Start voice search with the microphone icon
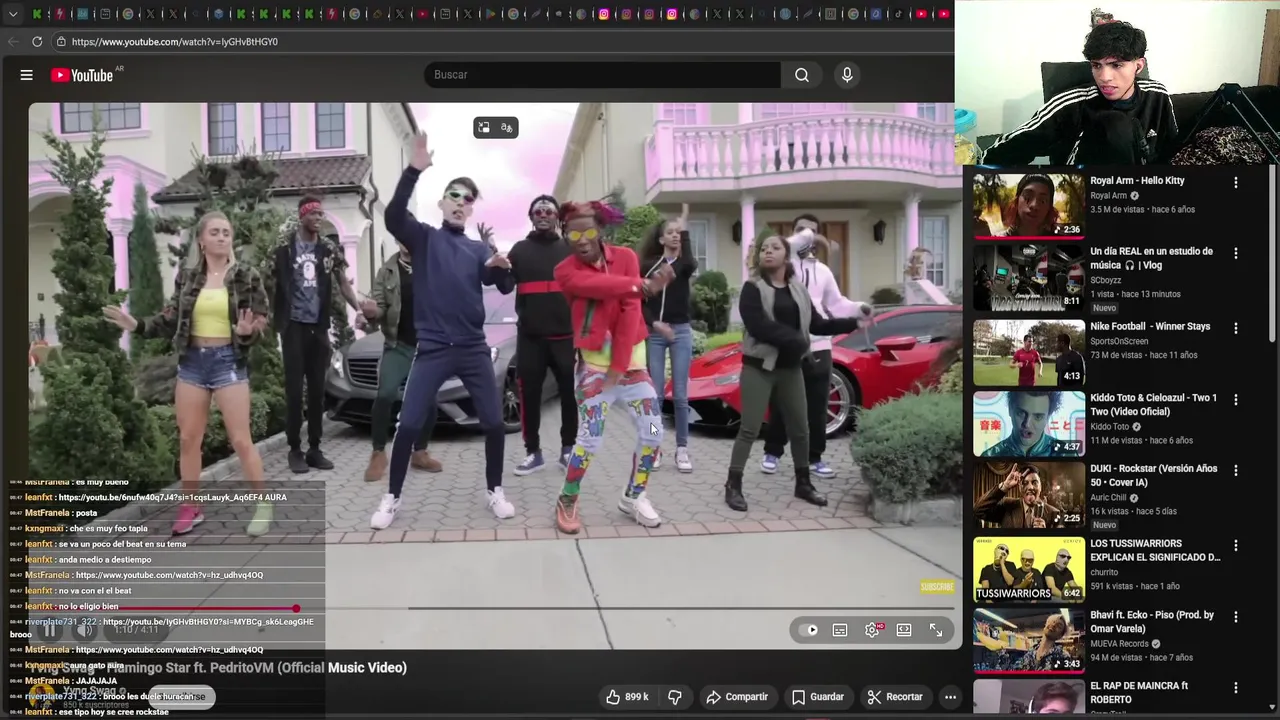Image resolution: width=1280 pixels, height=720 pixels. [x=847, y=75]
